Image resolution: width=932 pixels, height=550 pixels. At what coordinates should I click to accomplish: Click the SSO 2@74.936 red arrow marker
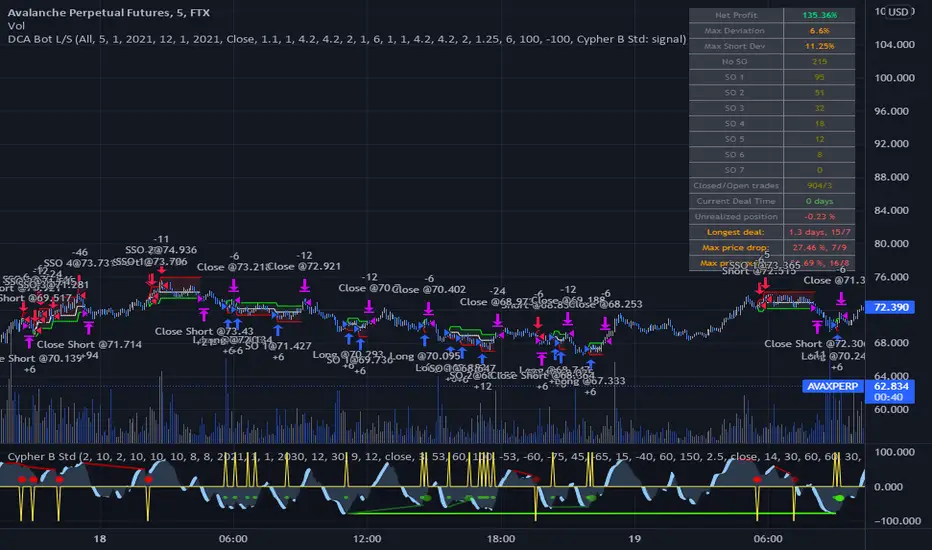(x=161, y=269)
